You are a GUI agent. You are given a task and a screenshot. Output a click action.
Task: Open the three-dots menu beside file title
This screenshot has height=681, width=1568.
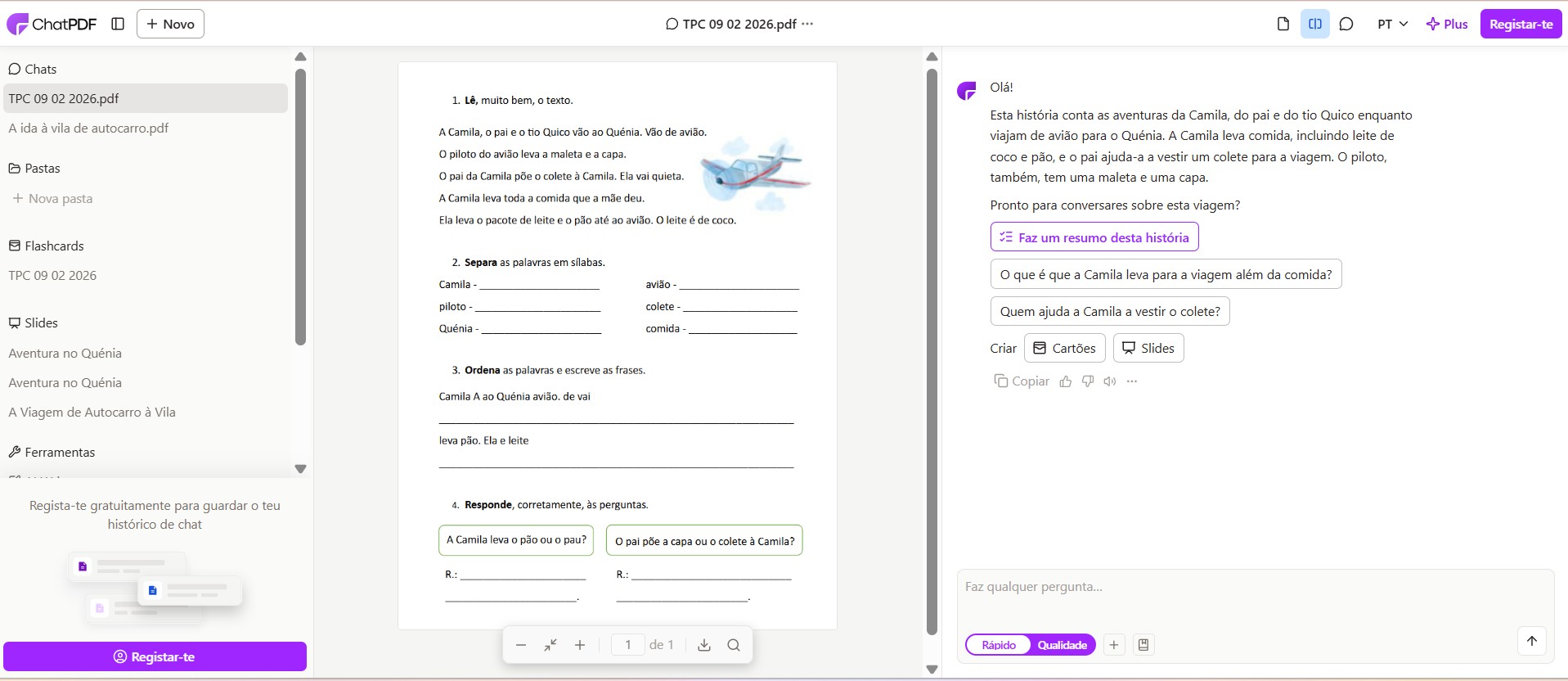[x=807, y=24]
